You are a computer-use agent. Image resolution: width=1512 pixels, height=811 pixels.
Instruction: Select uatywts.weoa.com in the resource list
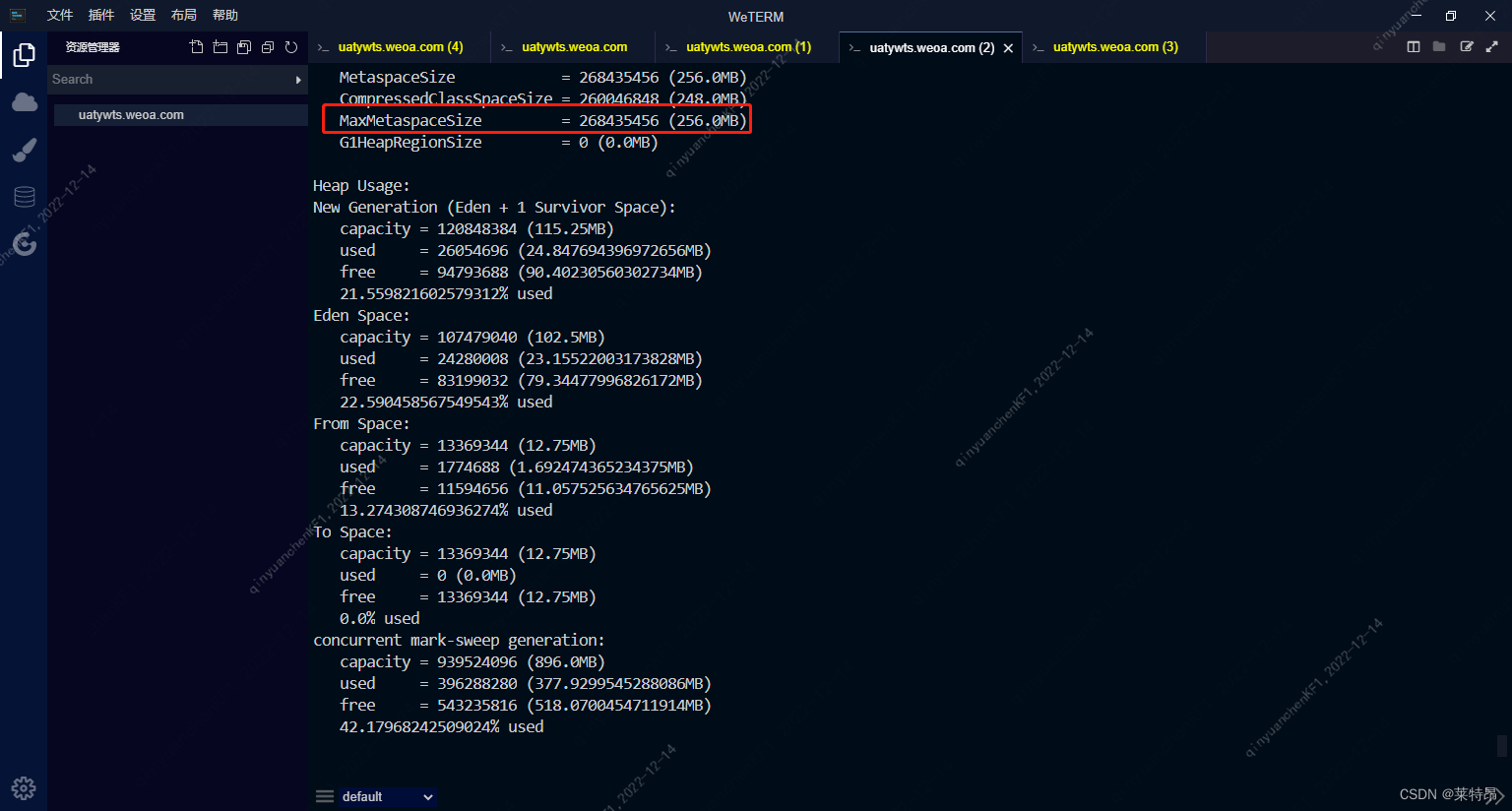pyautogui.click(x=181, y=115)
